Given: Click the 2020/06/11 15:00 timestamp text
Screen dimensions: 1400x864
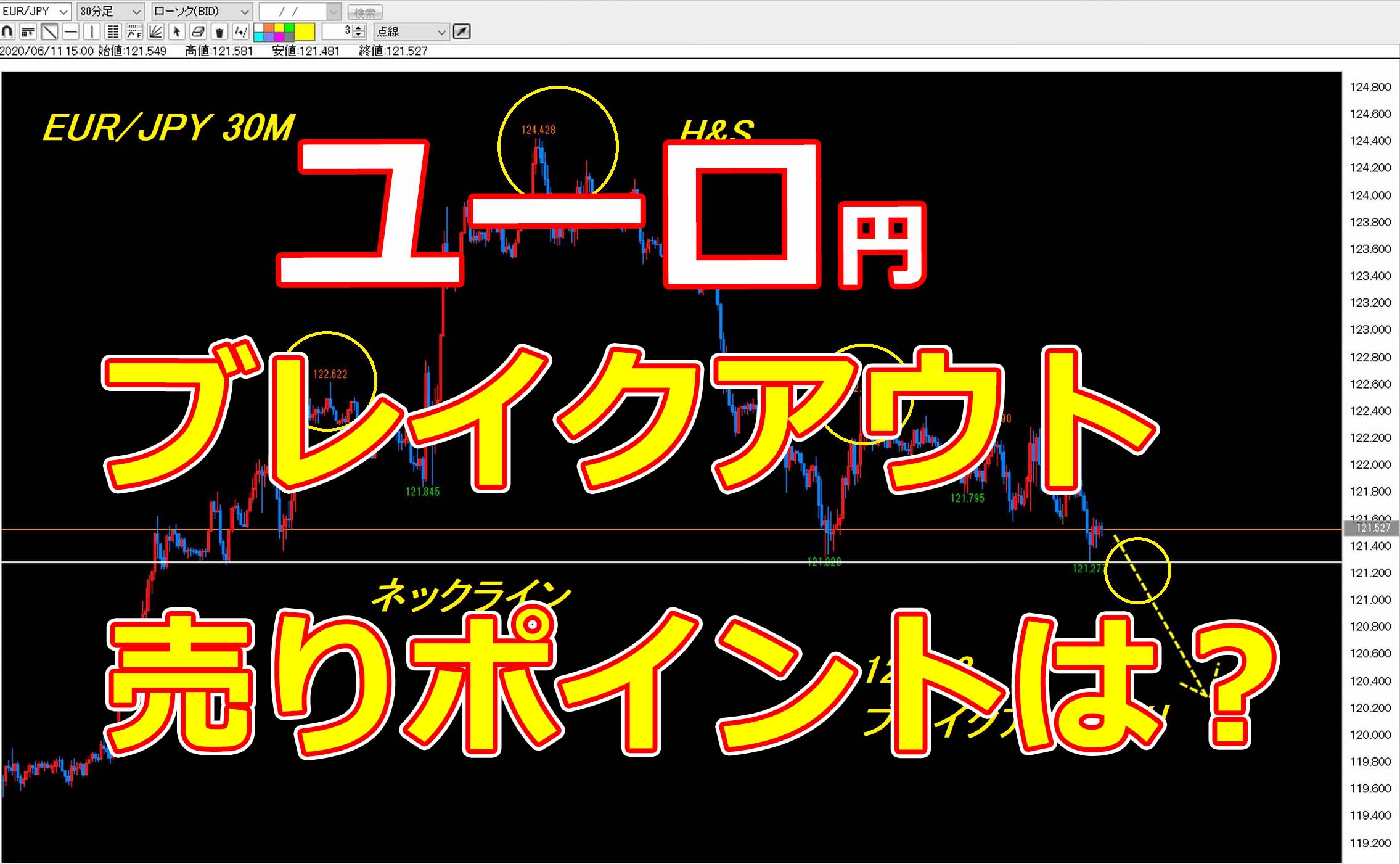Looking at the screenshot, I should 47,51.
